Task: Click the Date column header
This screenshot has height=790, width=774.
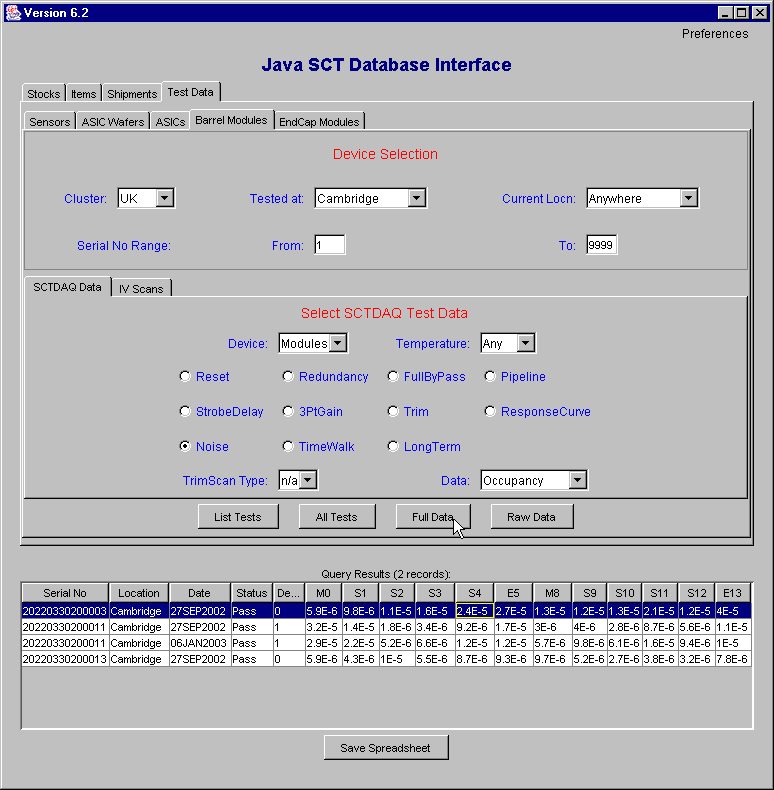Action: coord(200,592)
